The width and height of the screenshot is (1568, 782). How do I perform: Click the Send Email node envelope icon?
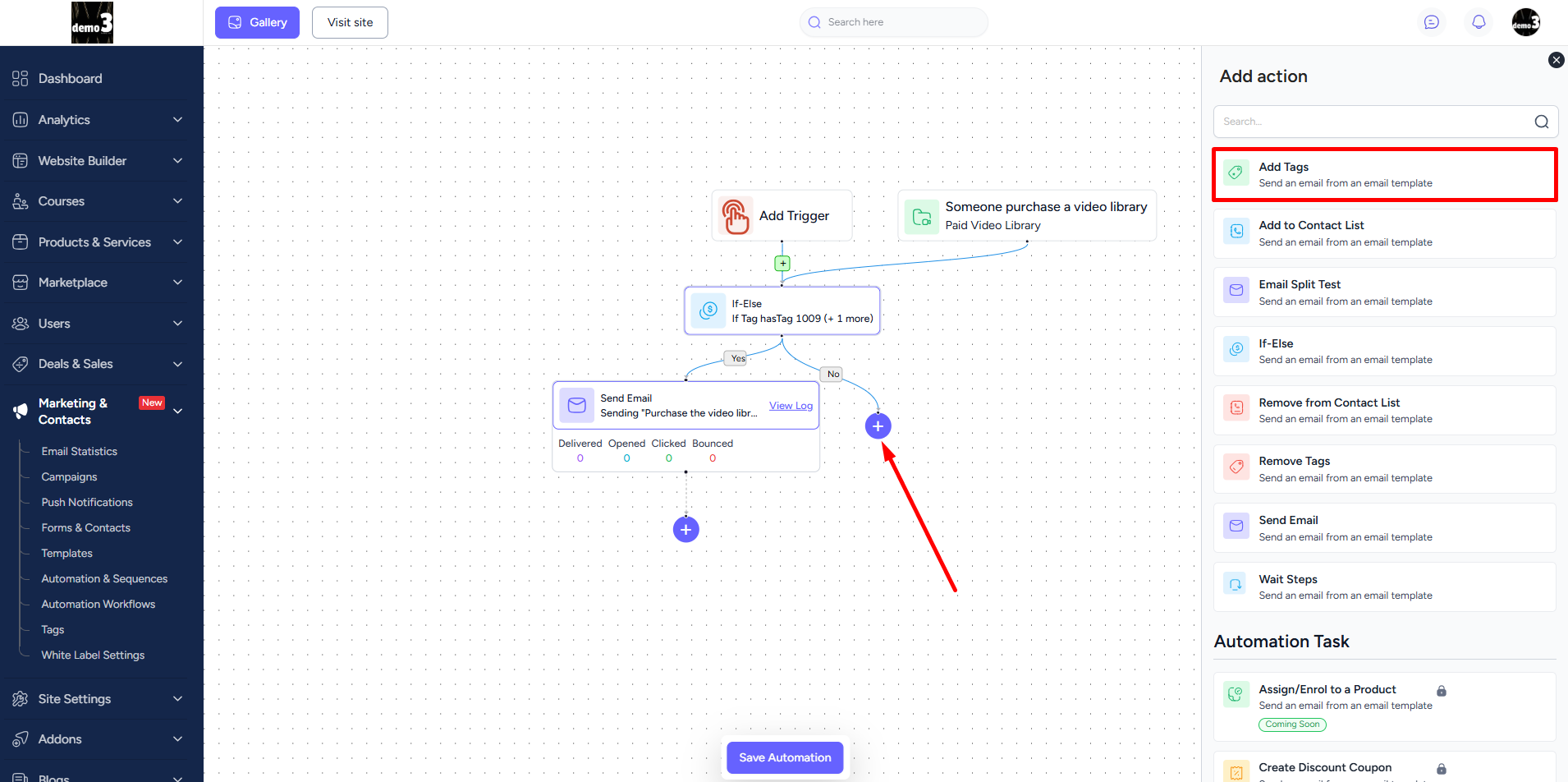point(577,405)
